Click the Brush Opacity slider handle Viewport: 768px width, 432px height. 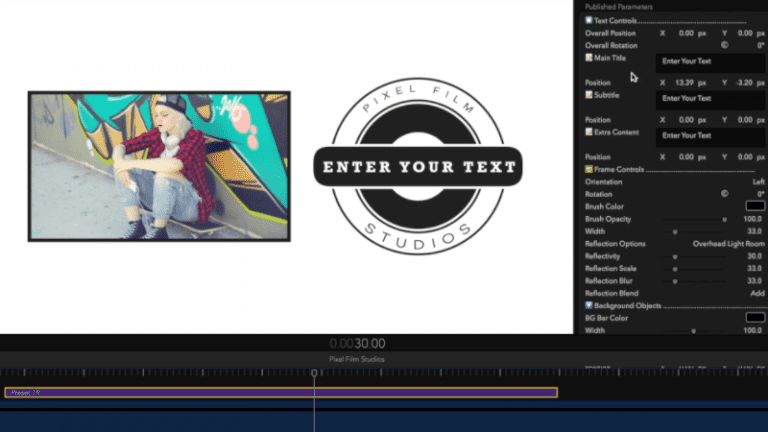[x=724, y=219]
